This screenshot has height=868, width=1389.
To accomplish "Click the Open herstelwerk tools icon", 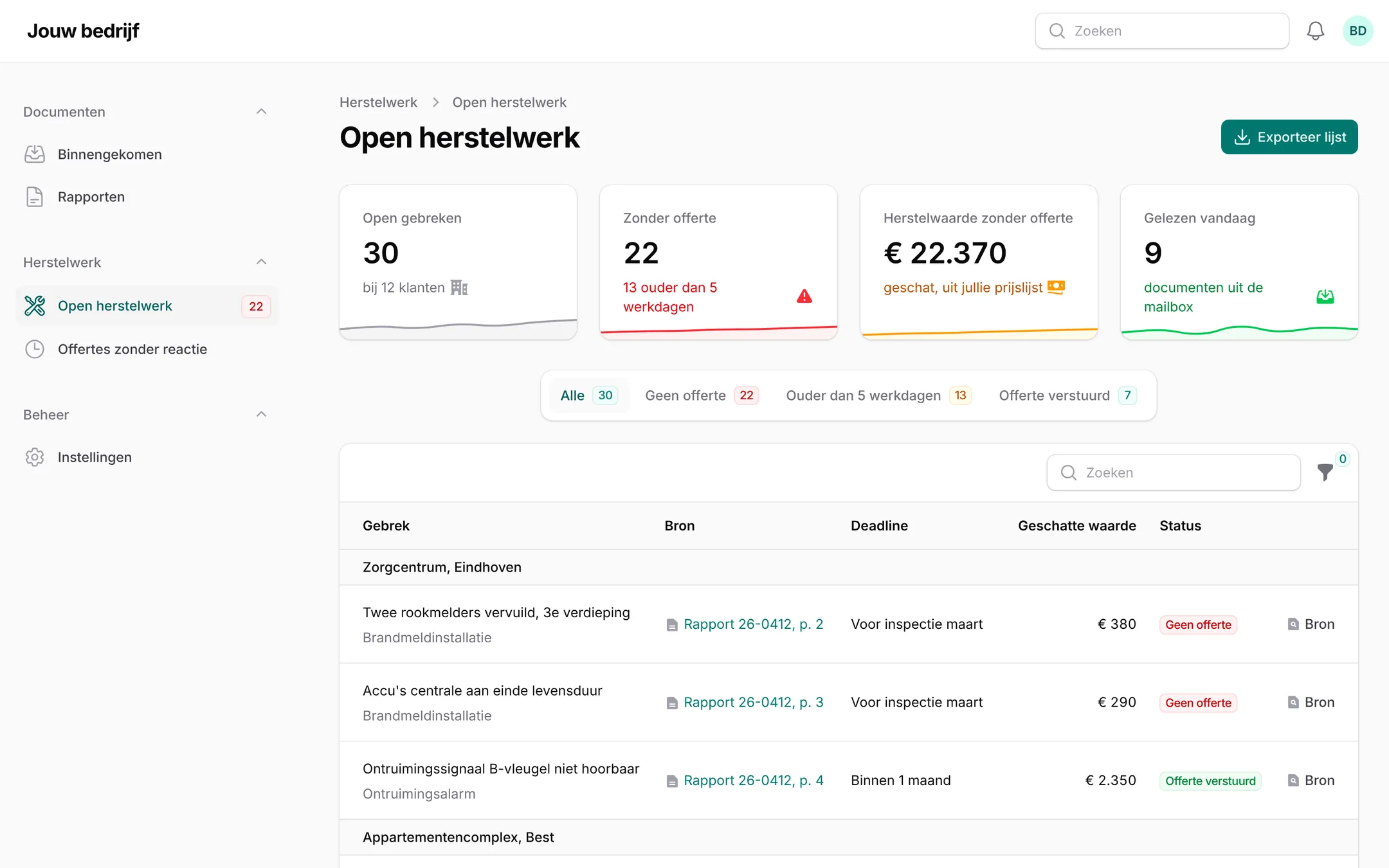I will point(35,306).
